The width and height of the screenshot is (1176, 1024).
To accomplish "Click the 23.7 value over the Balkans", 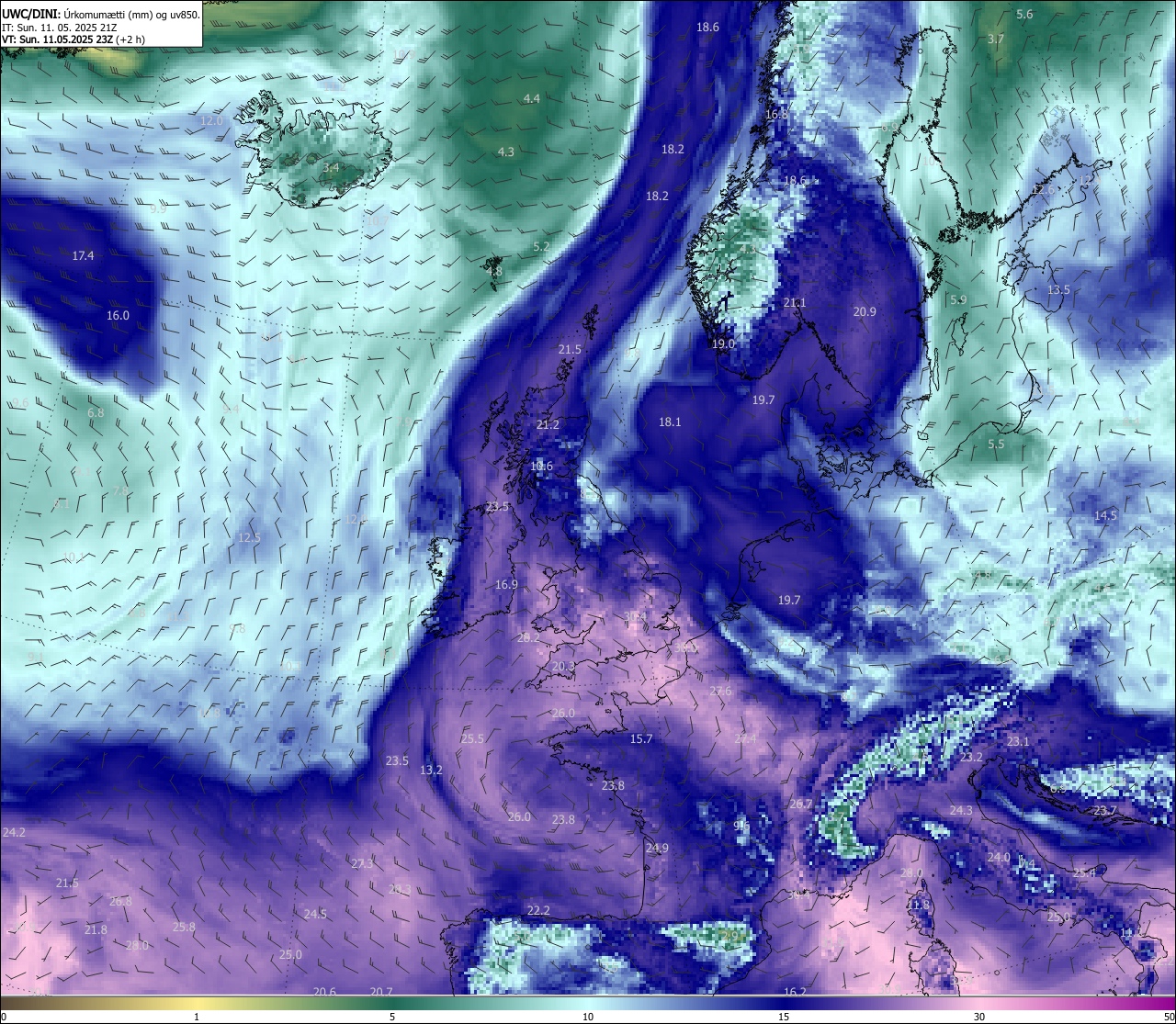I will click(x=1104, y=810).
